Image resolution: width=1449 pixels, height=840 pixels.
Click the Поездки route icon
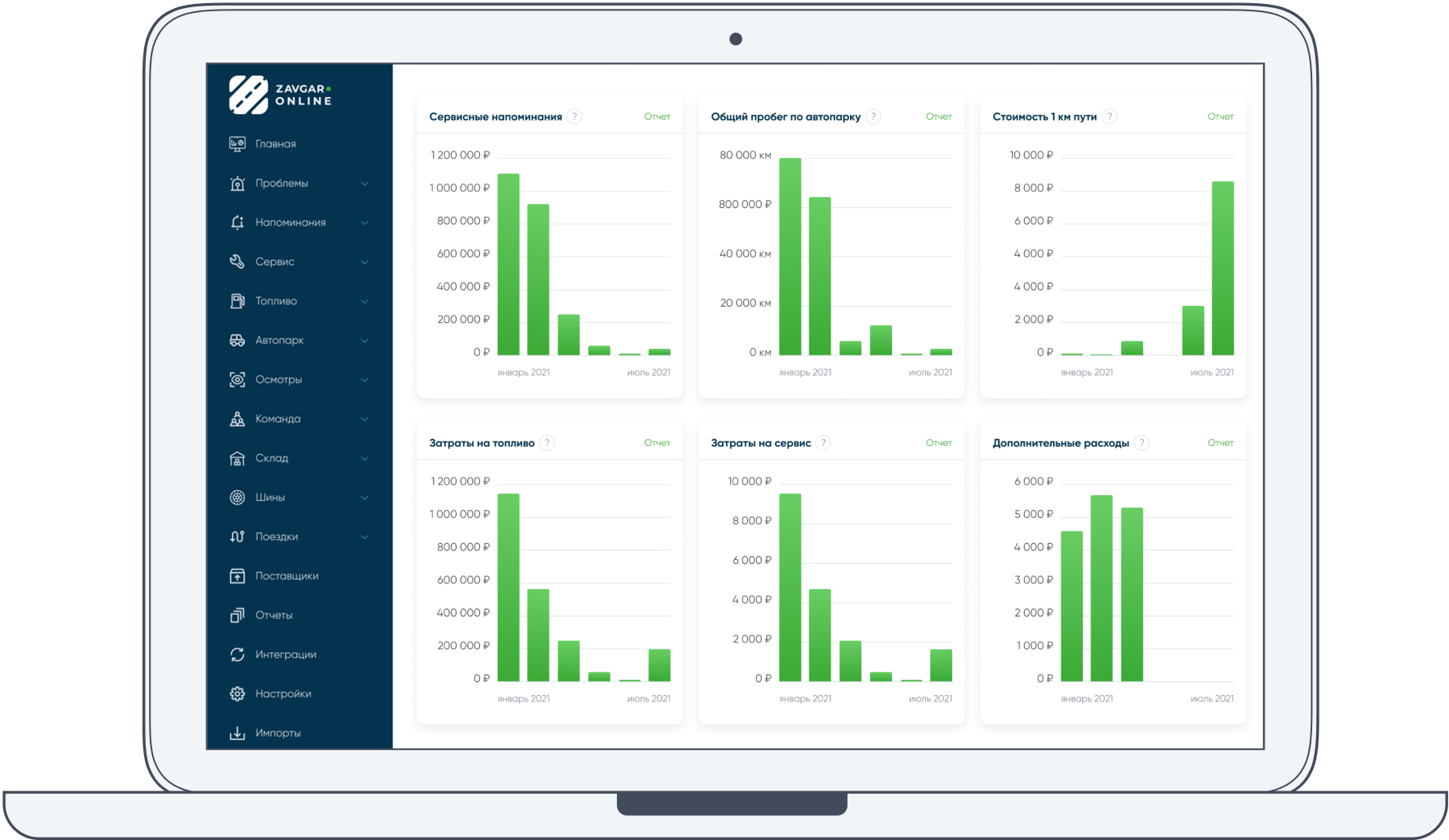pos(237,537)
